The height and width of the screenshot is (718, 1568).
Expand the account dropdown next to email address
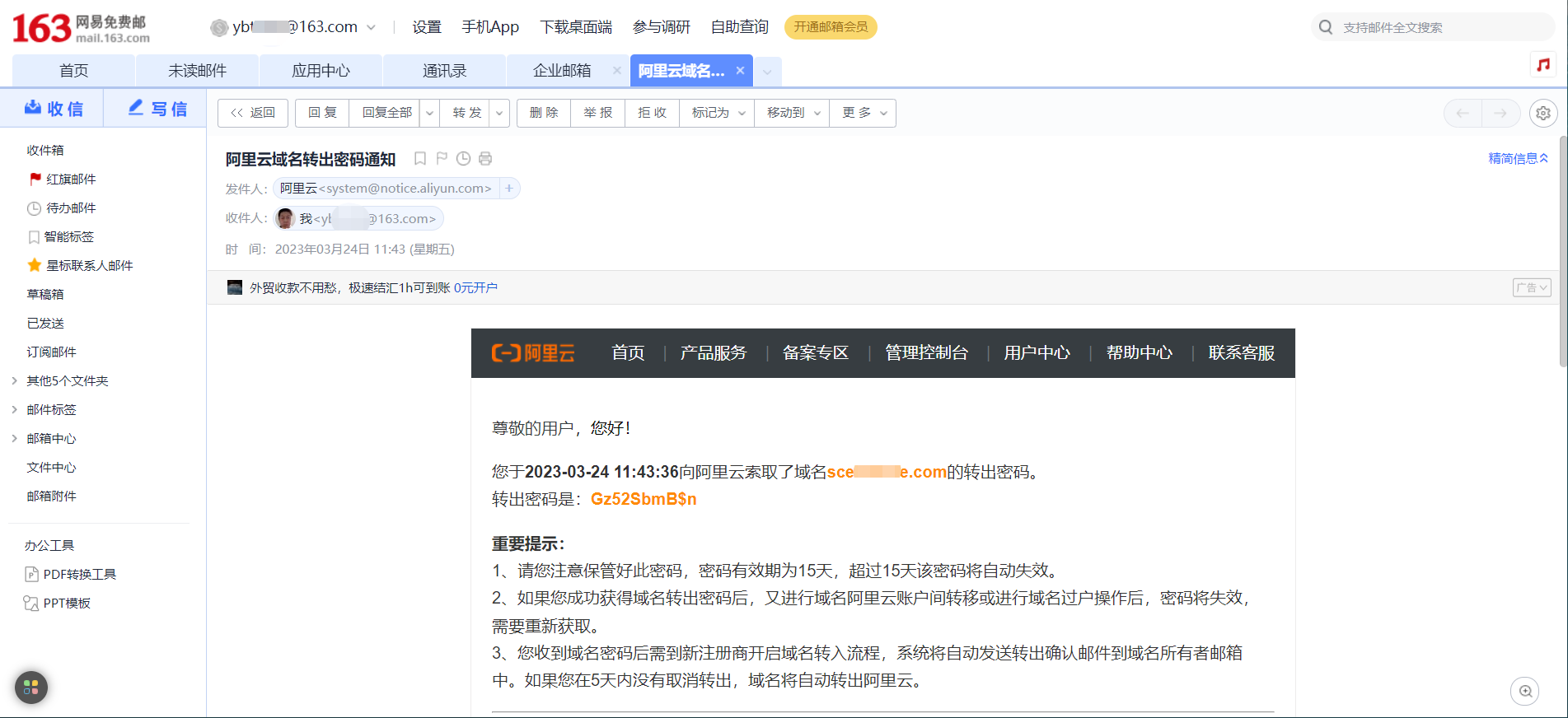pos(371,27)
